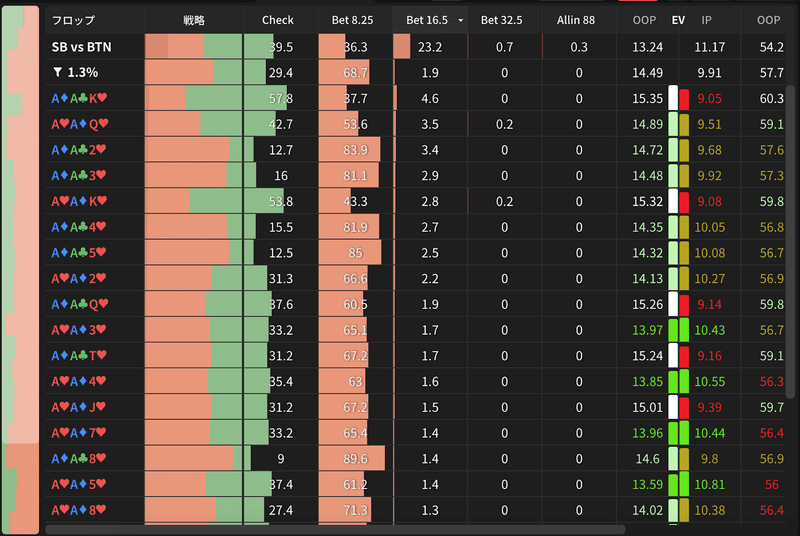This screenshot has width=800, height=536.
Task: Click the first OOP column header
Action: tap(644, 20)
